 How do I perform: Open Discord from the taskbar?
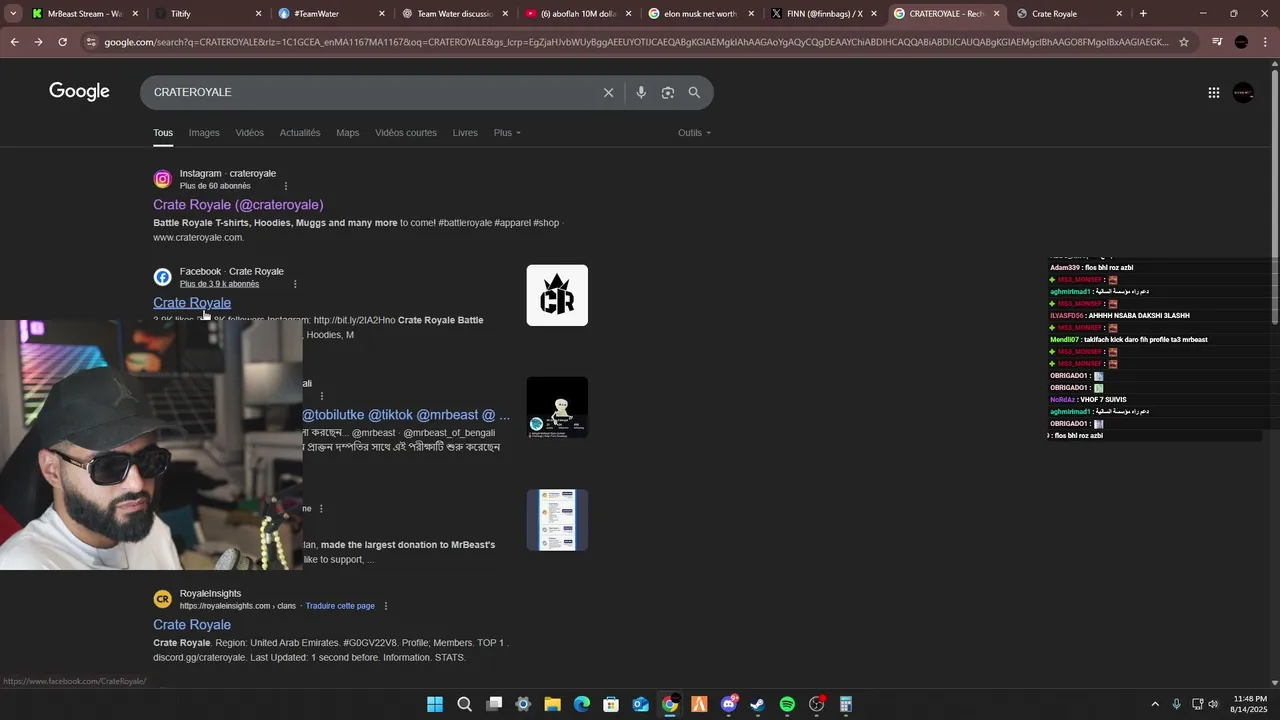pyautogui.click(x=729, y=704)
